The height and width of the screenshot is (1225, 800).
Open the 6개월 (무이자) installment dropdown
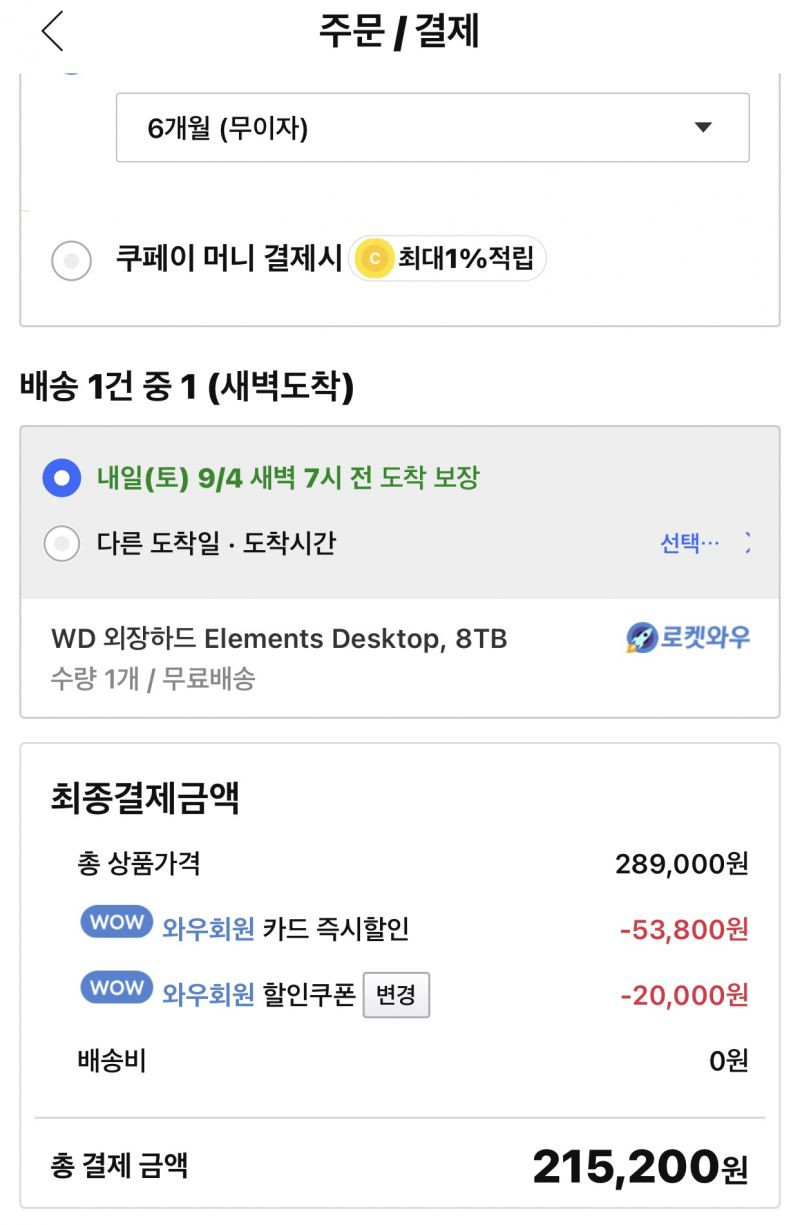pos(433,127)
